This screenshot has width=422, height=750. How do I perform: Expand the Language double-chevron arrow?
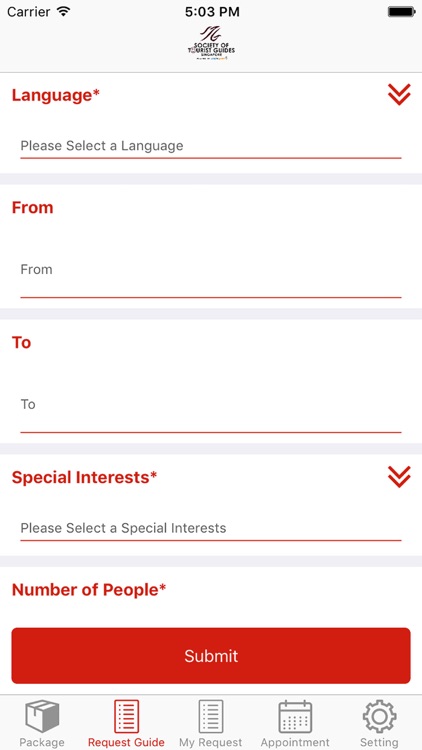[399, 94]
